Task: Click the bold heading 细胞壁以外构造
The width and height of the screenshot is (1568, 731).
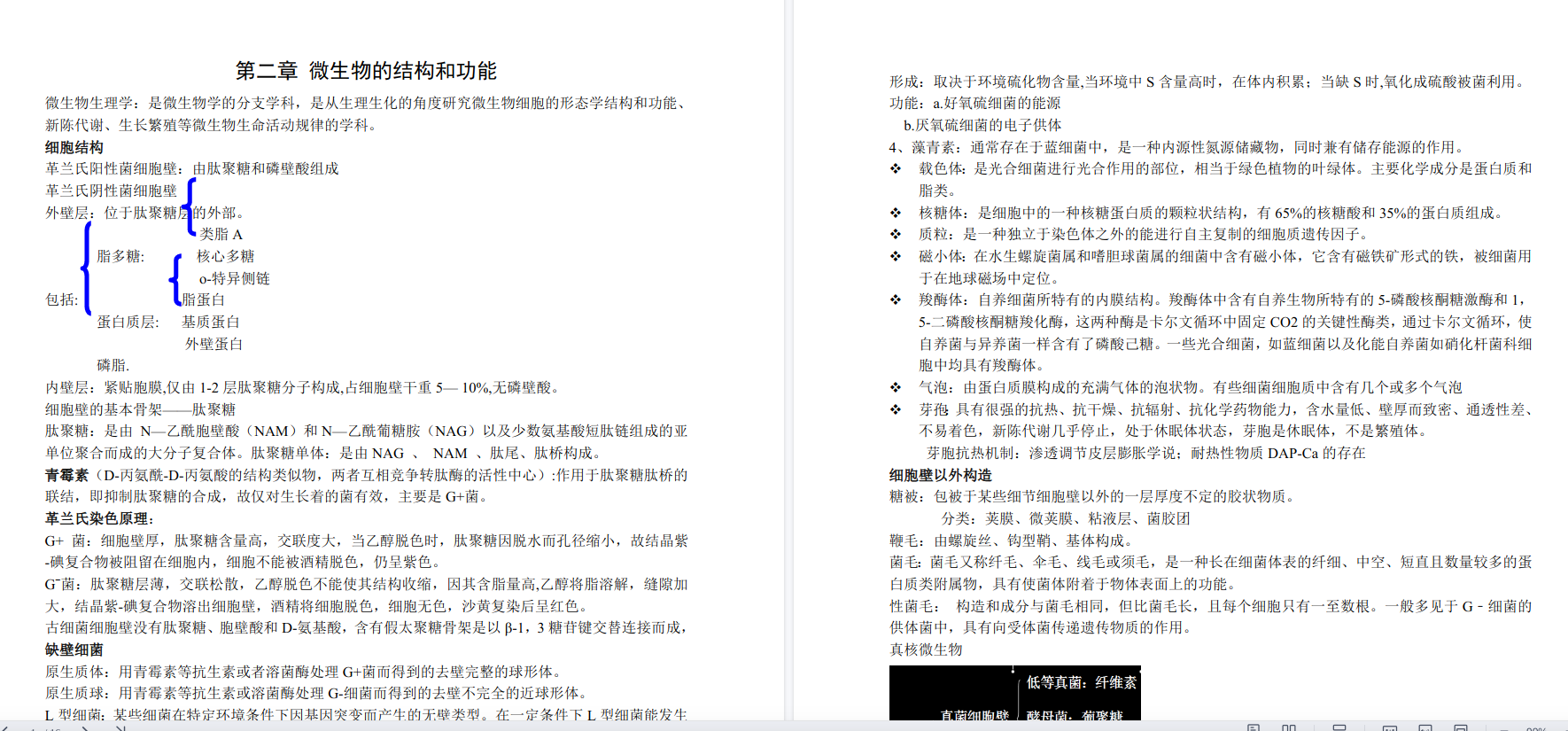Action: 940,475
